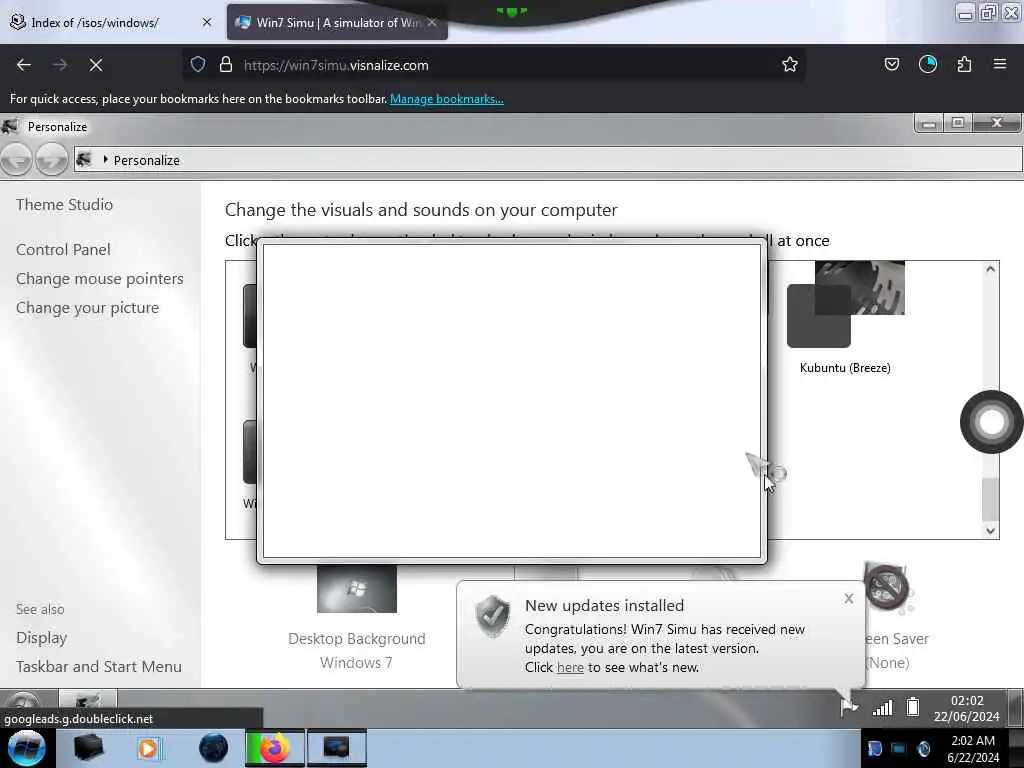Close the Win7 Simu tab
Screen dimensions: 1024x768
[x=432, y=22]
